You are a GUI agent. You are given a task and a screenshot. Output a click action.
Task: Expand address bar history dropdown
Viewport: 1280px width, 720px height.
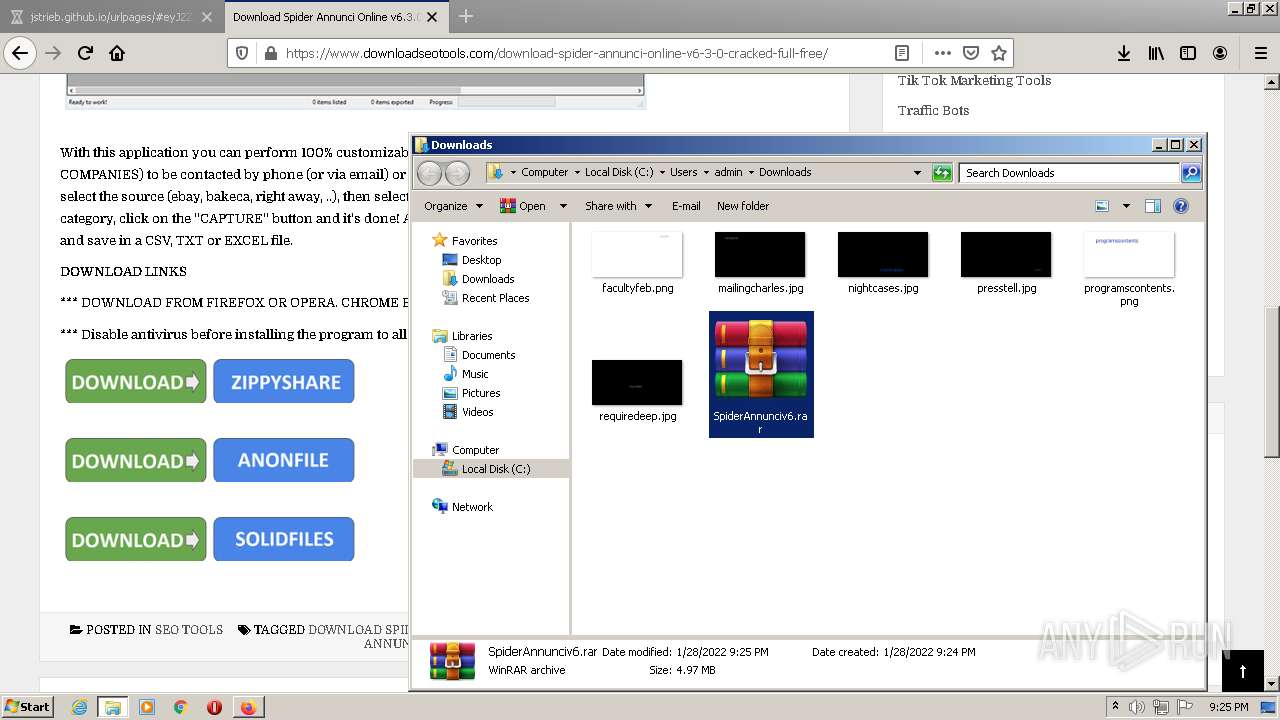(917, 173)
